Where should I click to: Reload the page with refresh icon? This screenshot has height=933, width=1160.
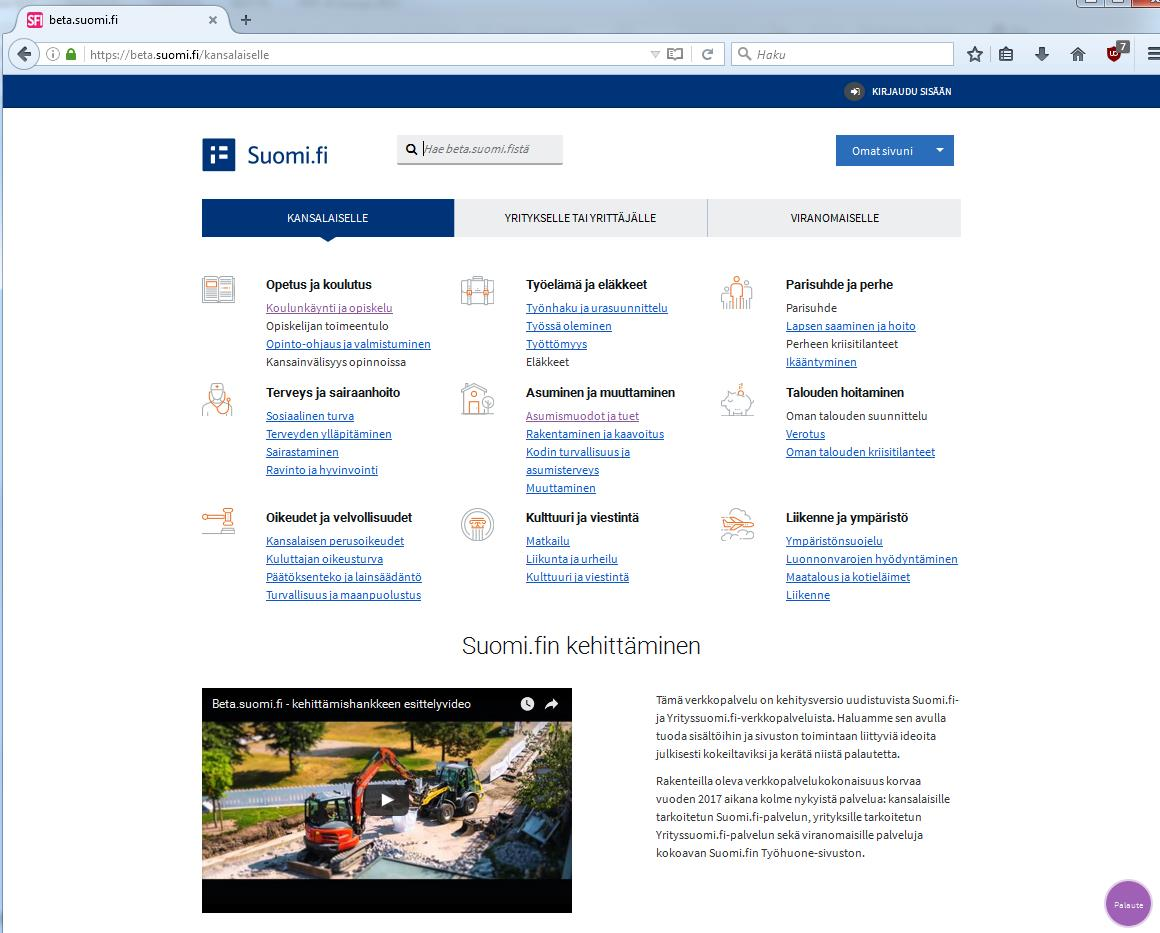[x=707, y=54]
